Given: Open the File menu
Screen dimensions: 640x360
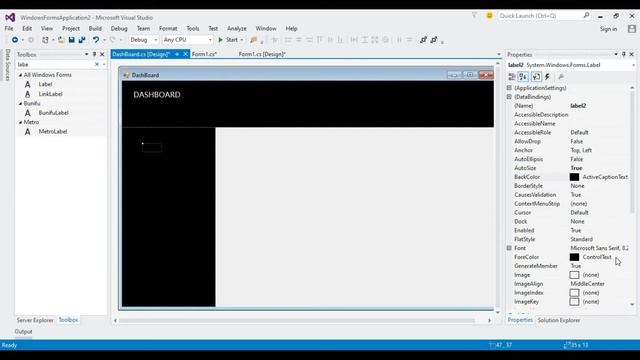Looking at the screenshot, I should tap(9, 29).
